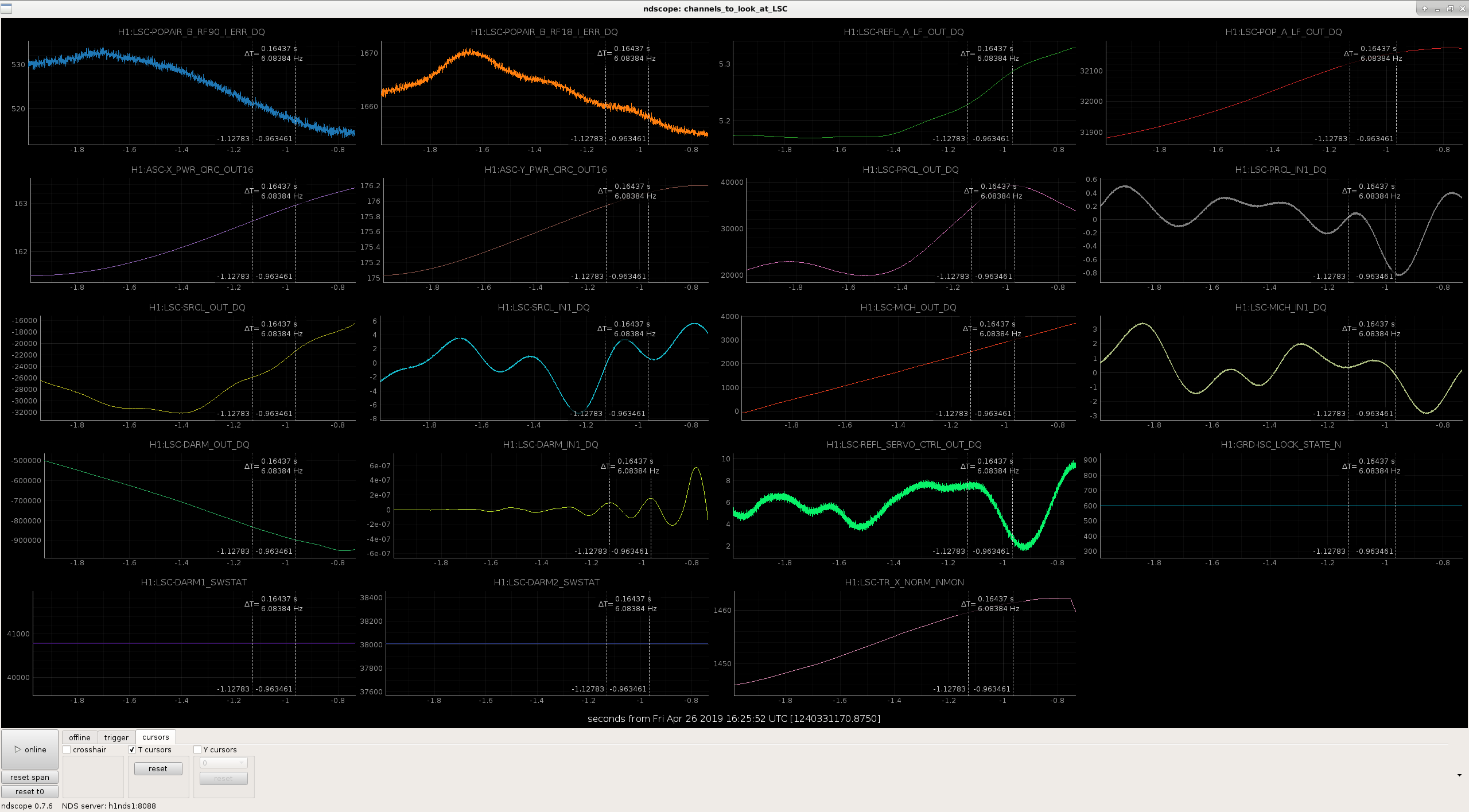Click the H1:LSC-PRCL_IN1_DQ title
1469x812 pixels.
(x=1281, y=170)
